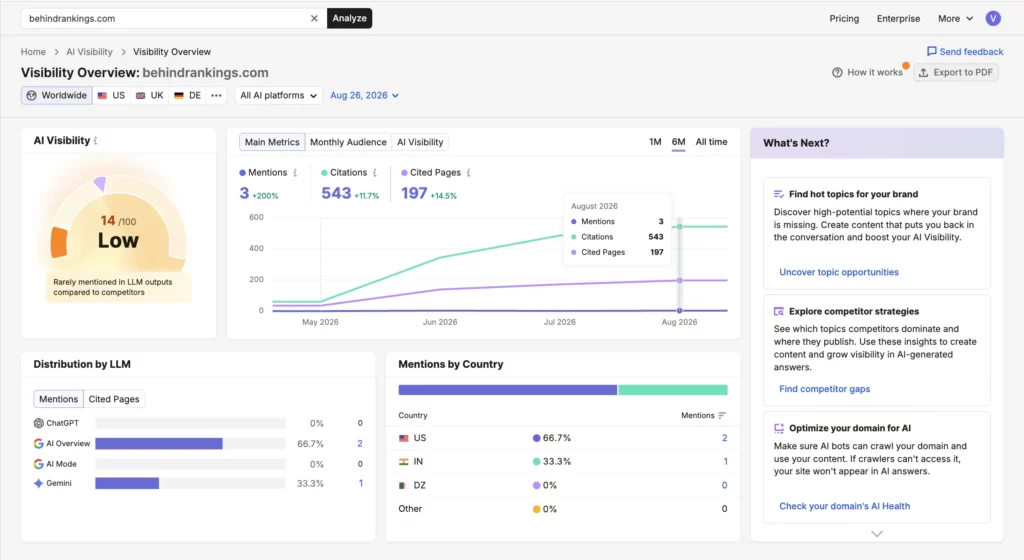Show info tooltip for Cited Pages metric
Screen dimensions: 1024x560
tap(469, 173)
